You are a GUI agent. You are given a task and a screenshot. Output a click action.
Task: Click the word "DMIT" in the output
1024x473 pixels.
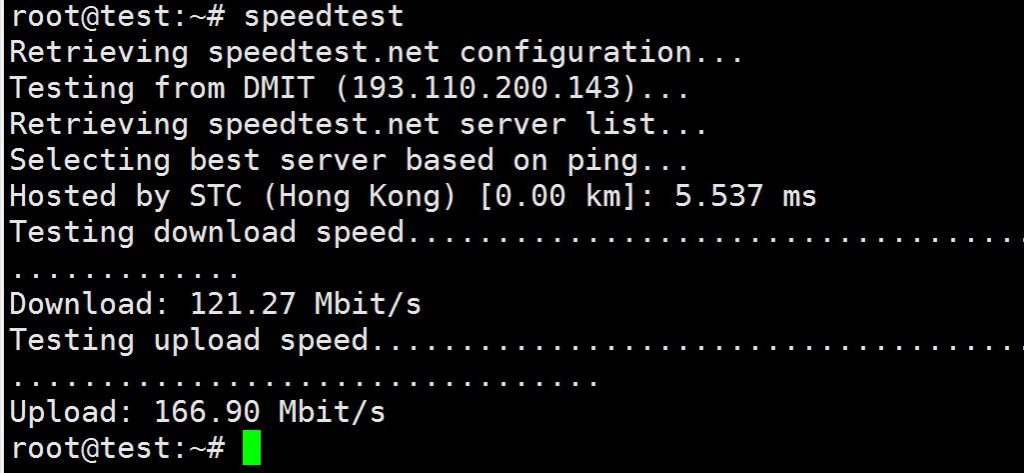coord(279,88)
